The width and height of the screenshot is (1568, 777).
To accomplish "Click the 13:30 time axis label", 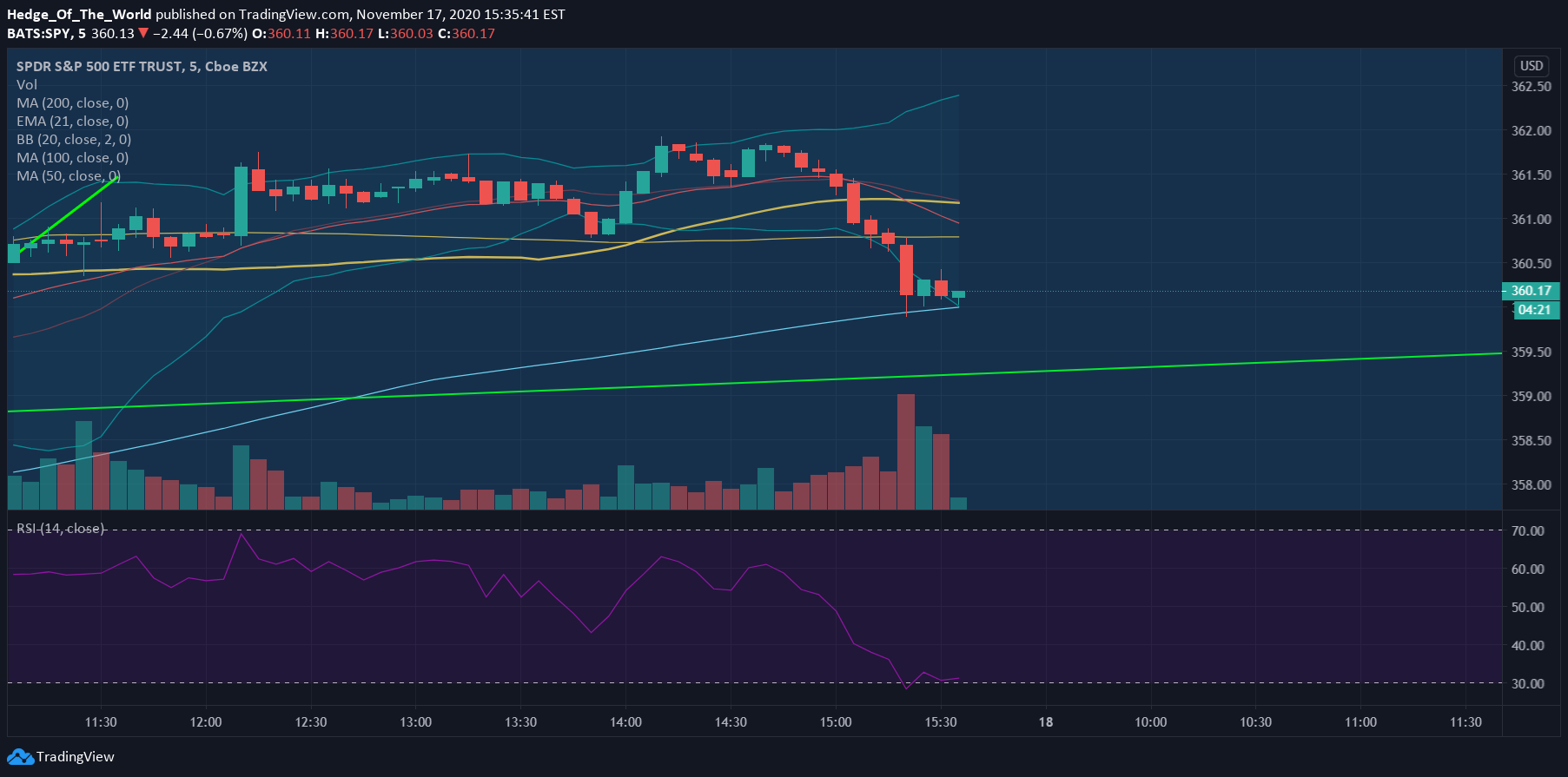I will point(521,722).
